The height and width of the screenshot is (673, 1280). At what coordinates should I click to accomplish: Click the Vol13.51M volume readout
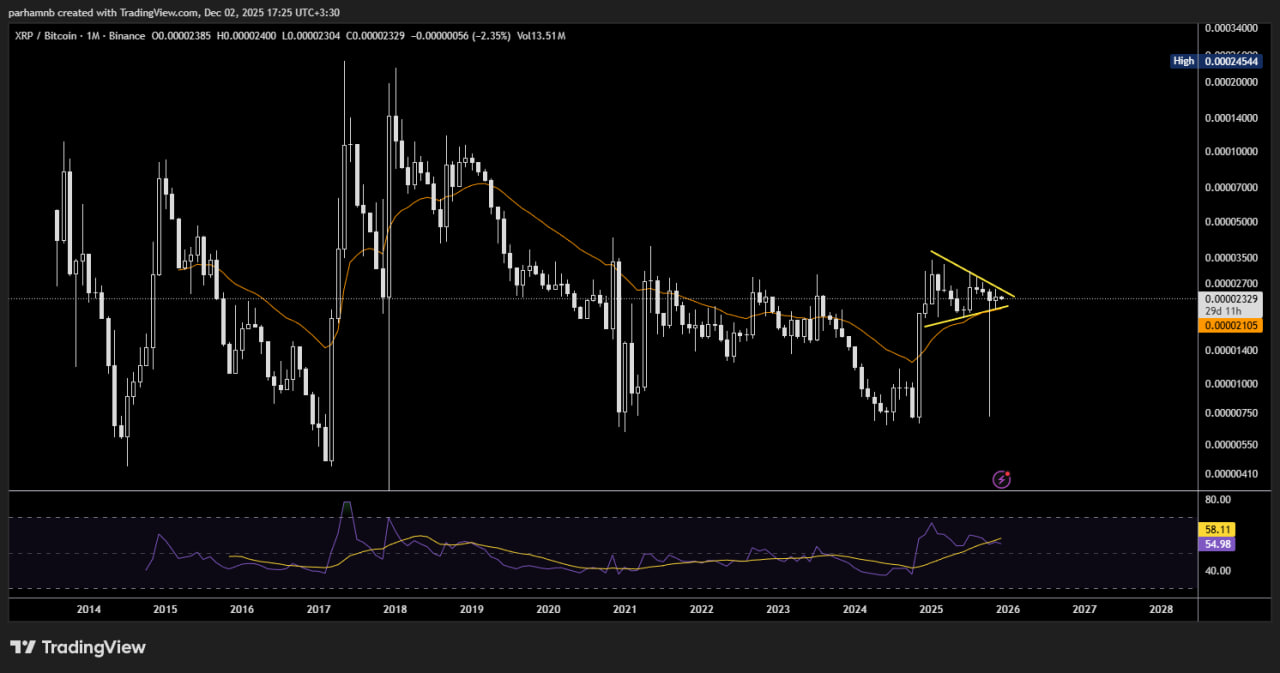click(544, 35)
